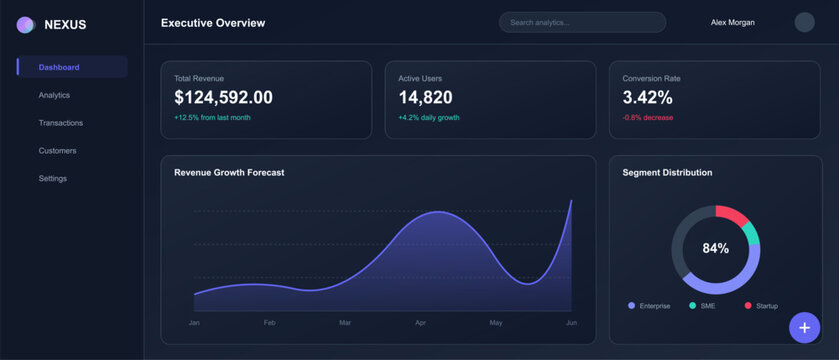Click the SME legend dot

(692, 305)
